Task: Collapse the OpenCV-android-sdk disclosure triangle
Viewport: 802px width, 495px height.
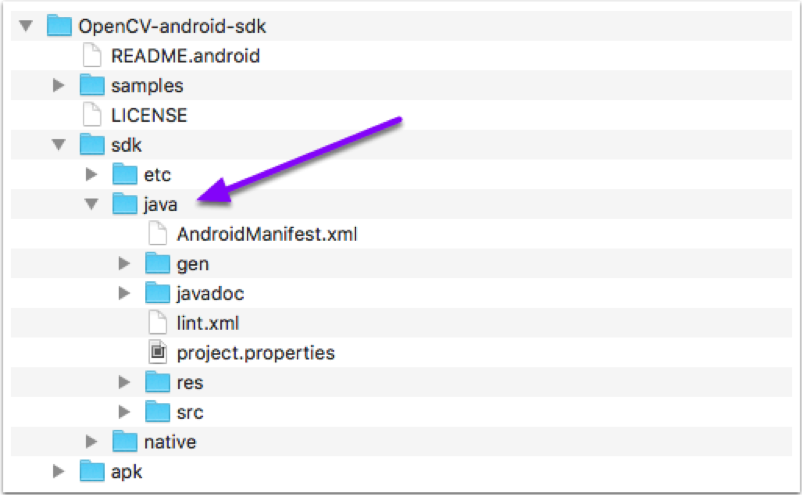Action: pos(26,26)
